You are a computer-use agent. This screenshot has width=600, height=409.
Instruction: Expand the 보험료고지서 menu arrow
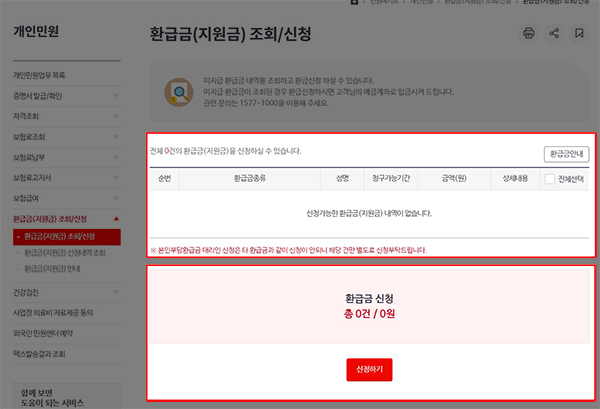click(116, 178)
